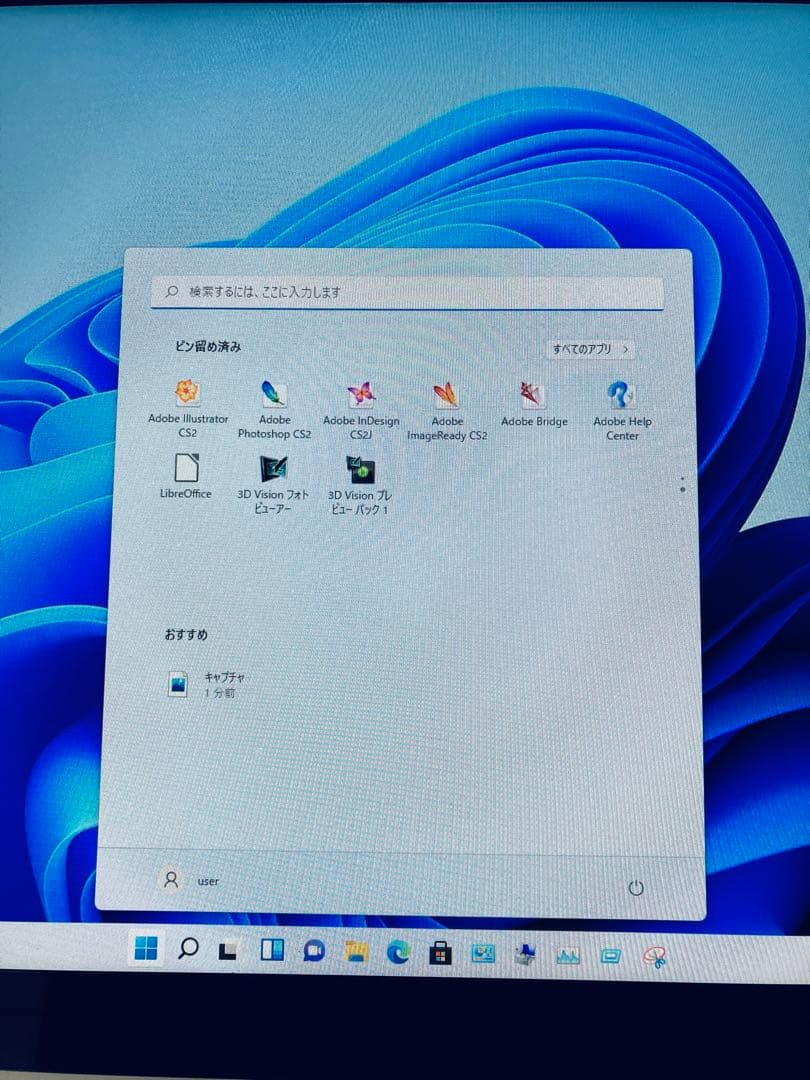Image resolution: width=810 pixels, height=1080 pixels.
Task: Open Adobe ImageReady CS2
Action: pos(448,397)
